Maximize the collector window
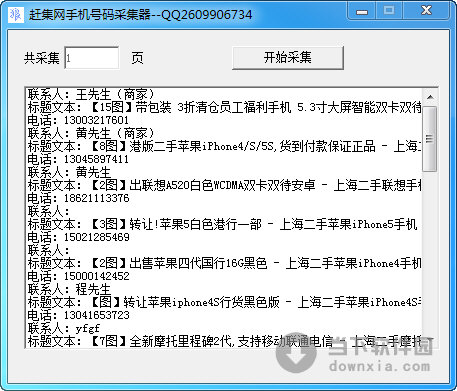The image size is (457, 391). tap(389, 11)
